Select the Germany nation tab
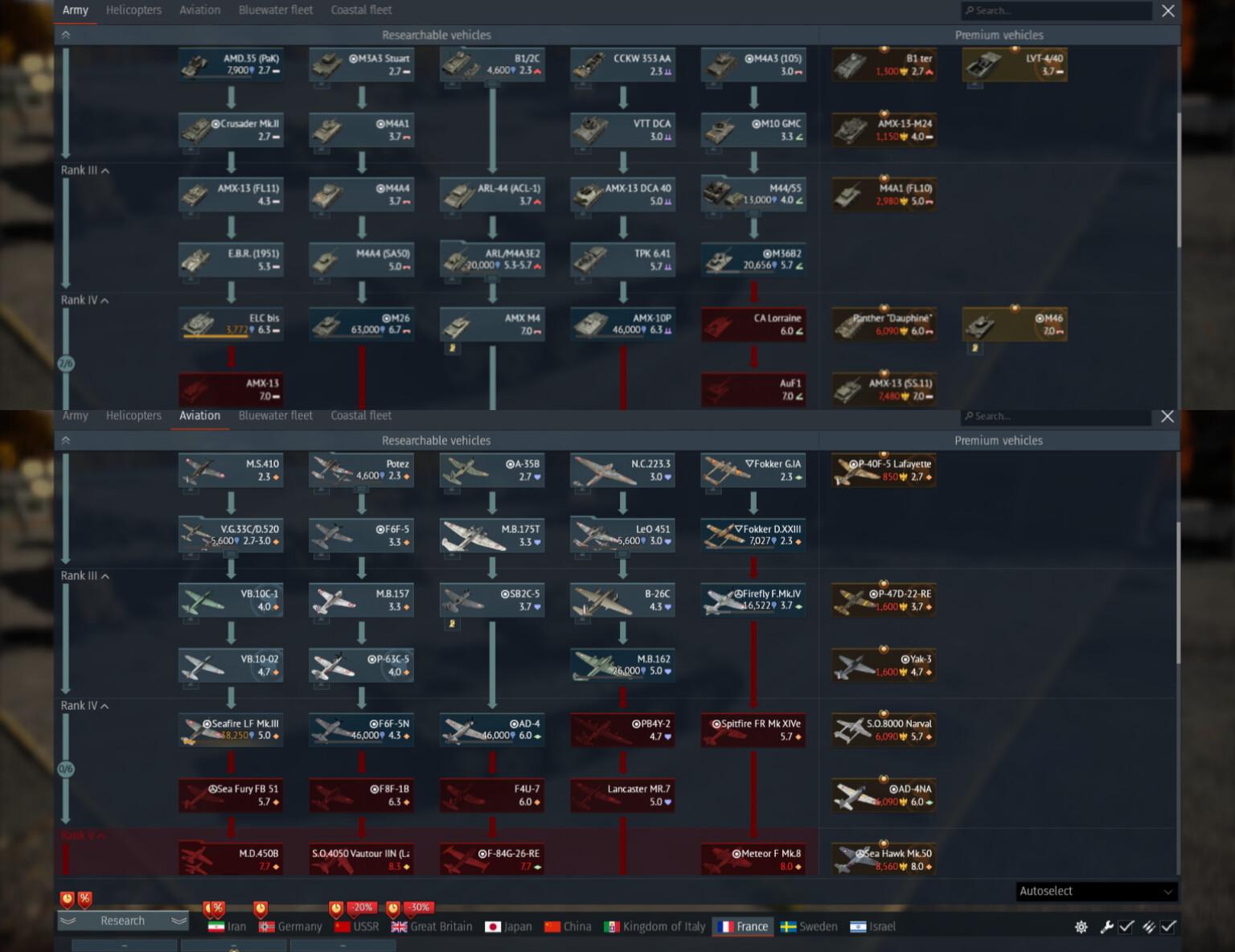Viewport: 1235px width, 952px height. (290, 927)
